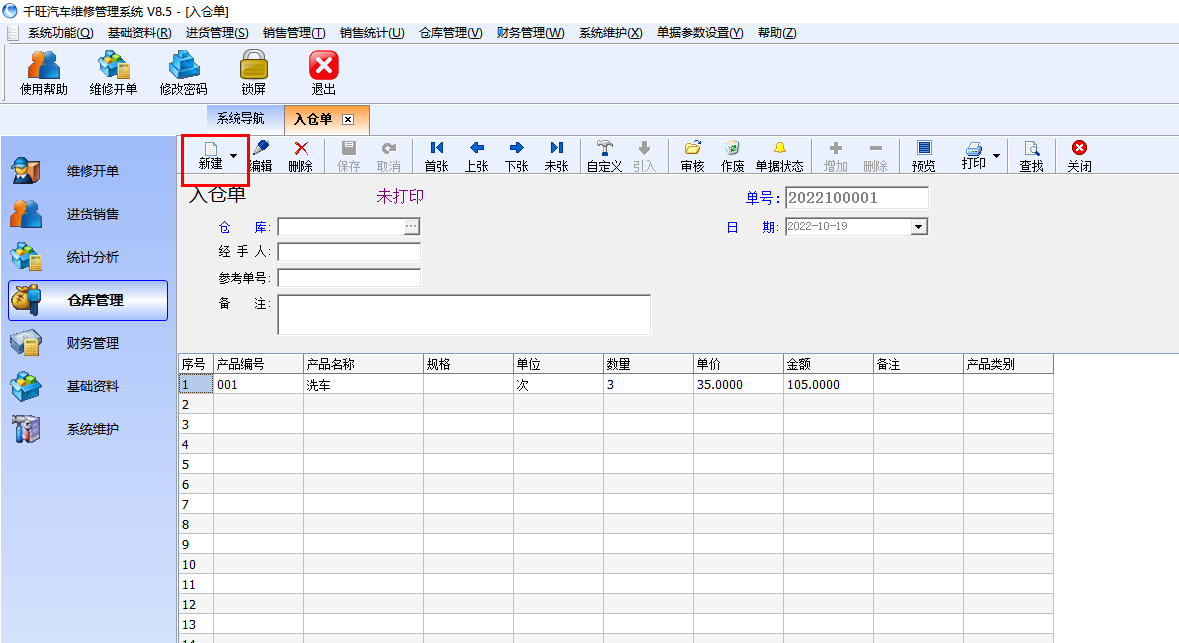The width and height of the screenshot is (1179, 643).
Task: Select 仓库管理 in the sidebar
Action: 88,300
